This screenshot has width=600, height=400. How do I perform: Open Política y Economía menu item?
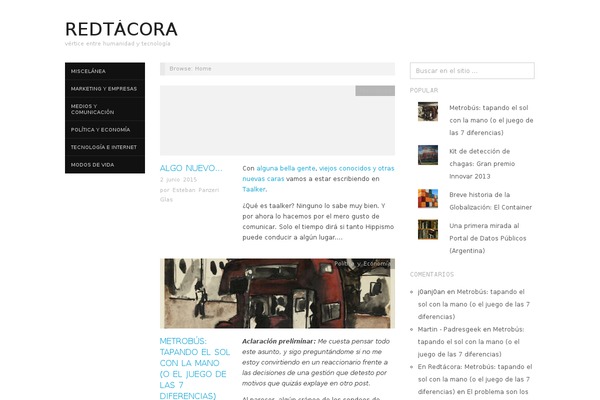pos(105,130)
